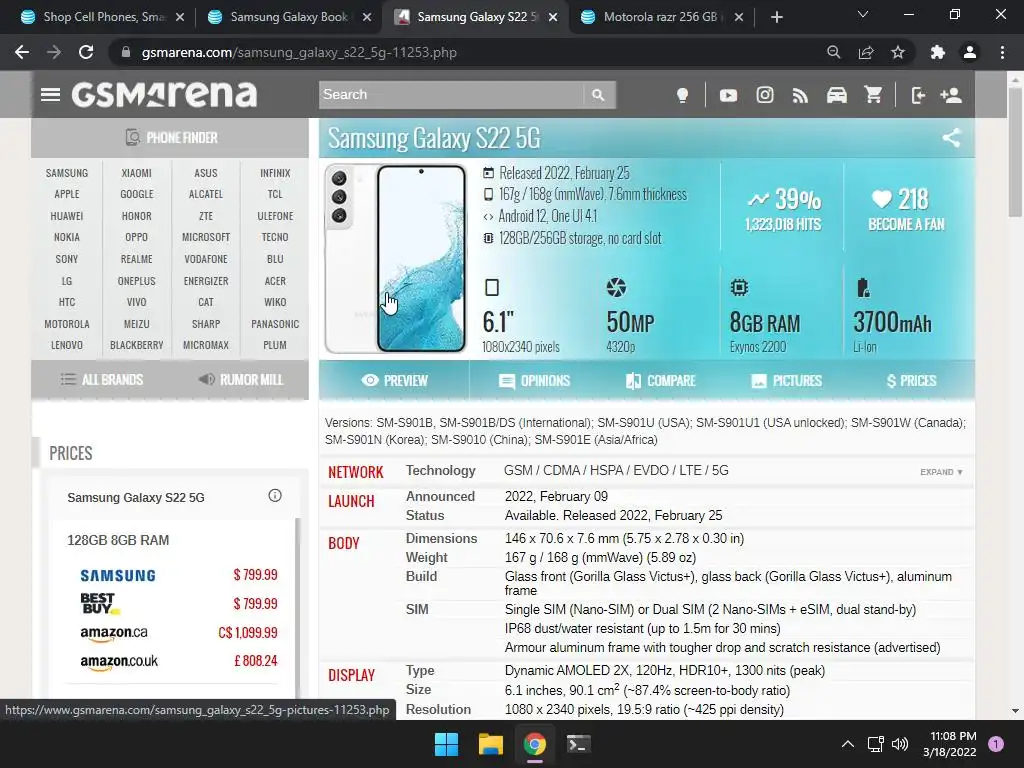The height and width of the screenshot is (768, 1024).
Task: View All Brands list
Action: [102, 379]
